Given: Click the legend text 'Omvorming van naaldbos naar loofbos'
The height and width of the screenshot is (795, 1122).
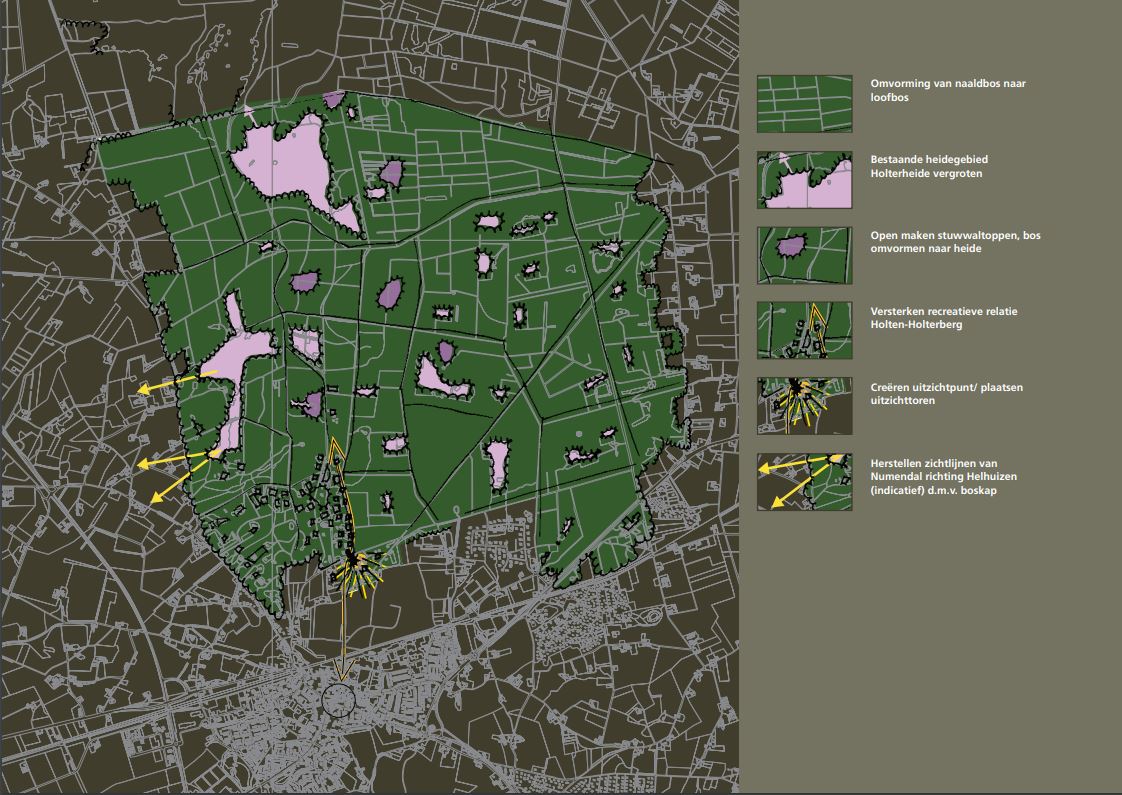Looking at the screenshot, I should tap(947, 91).
